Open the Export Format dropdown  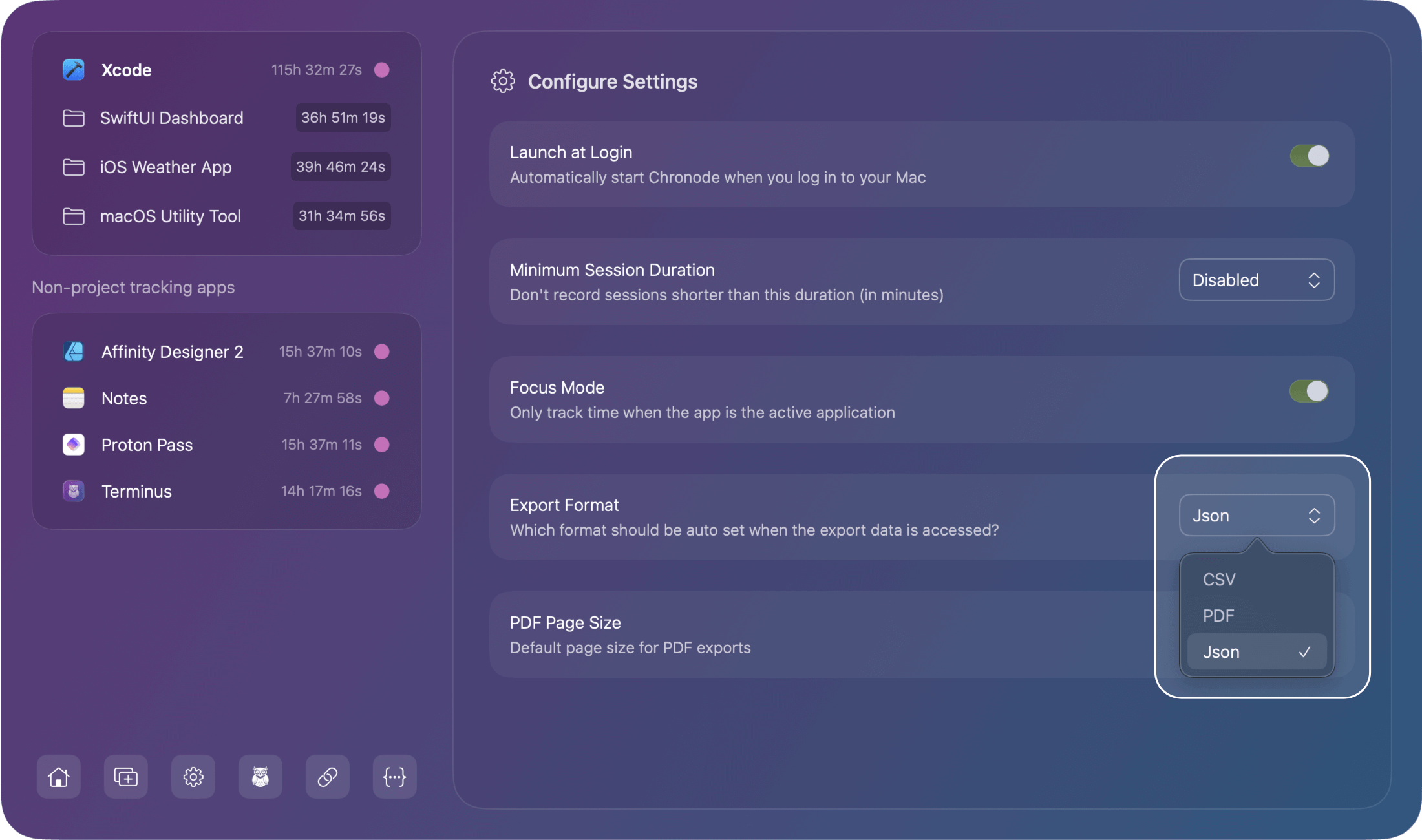1256,515
